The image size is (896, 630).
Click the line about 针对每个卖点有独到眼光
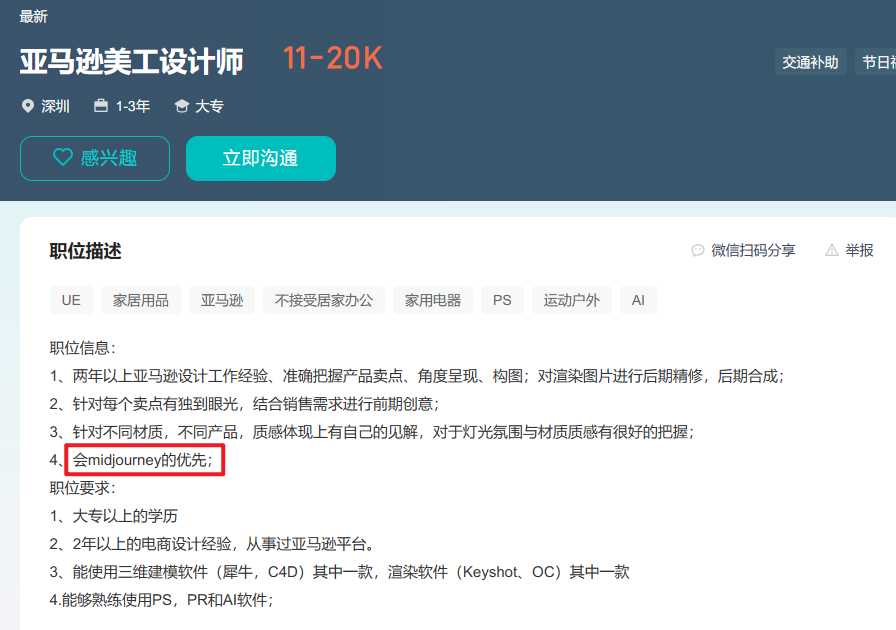(245, 404)
